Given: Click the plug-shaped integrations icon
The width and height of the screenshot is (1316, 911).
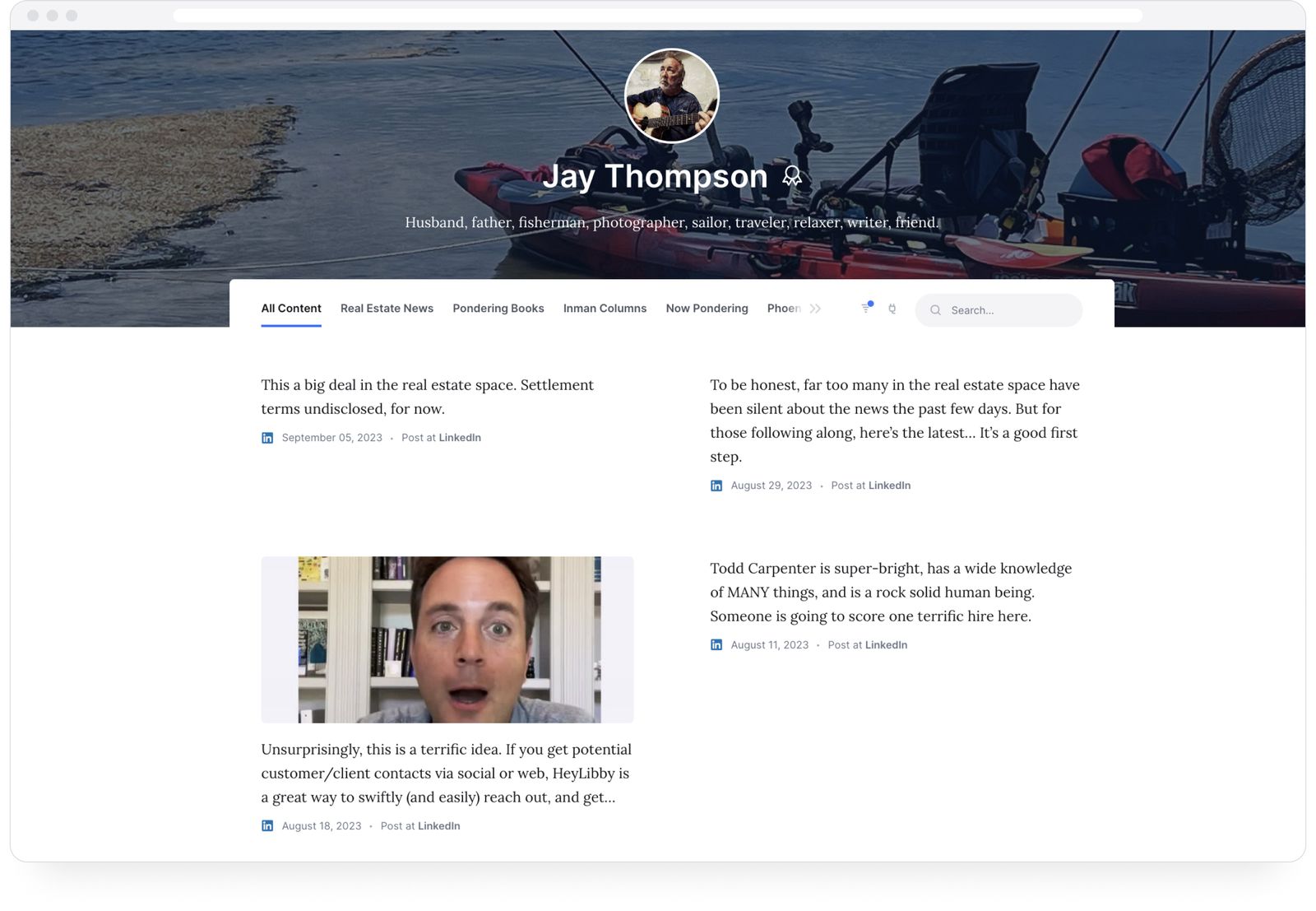Looking at the screenshot, I should tap(892, 310).
